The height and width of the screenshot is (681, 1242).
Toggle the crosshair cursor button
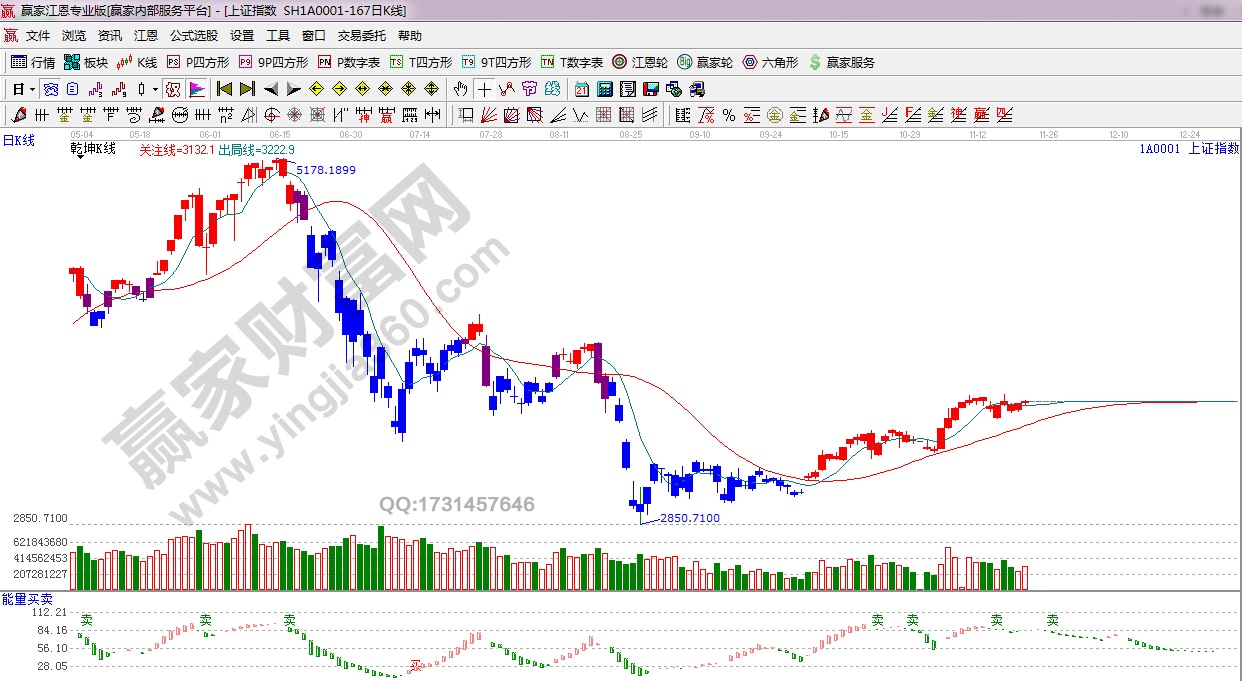[484, 88]
